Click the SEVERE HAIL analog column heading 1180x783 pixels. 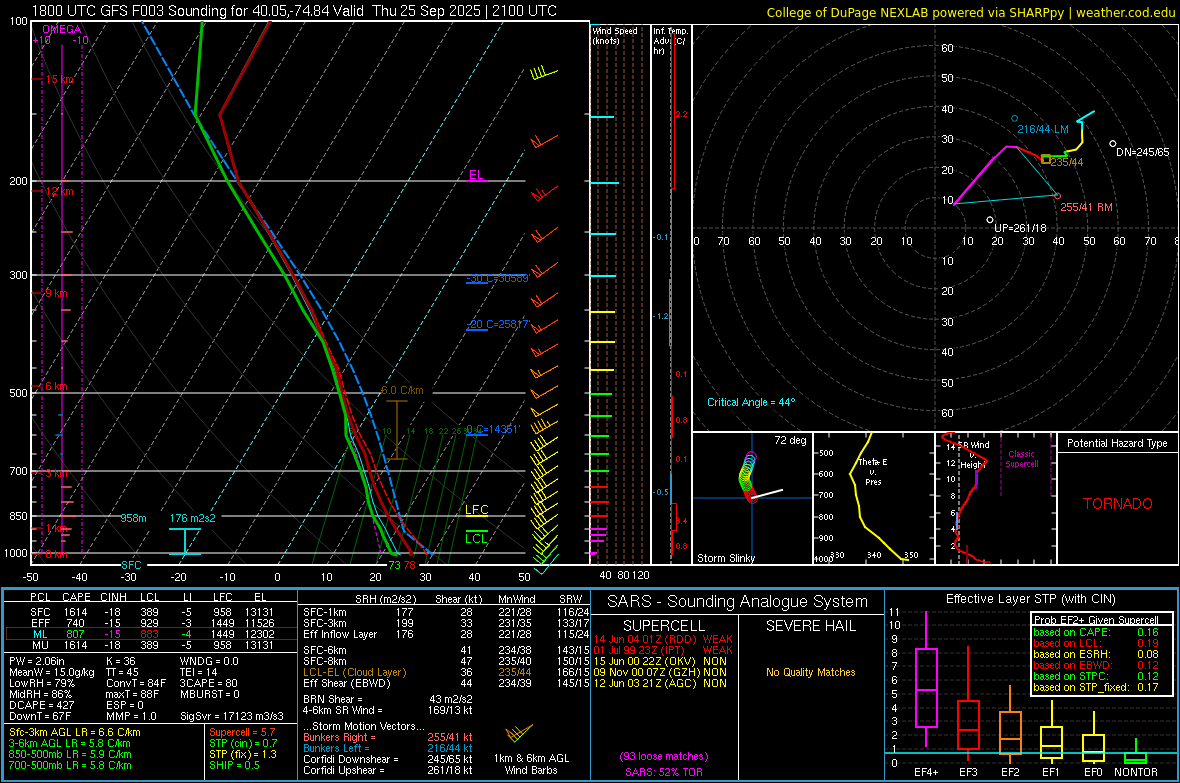(x=810, y=626)
